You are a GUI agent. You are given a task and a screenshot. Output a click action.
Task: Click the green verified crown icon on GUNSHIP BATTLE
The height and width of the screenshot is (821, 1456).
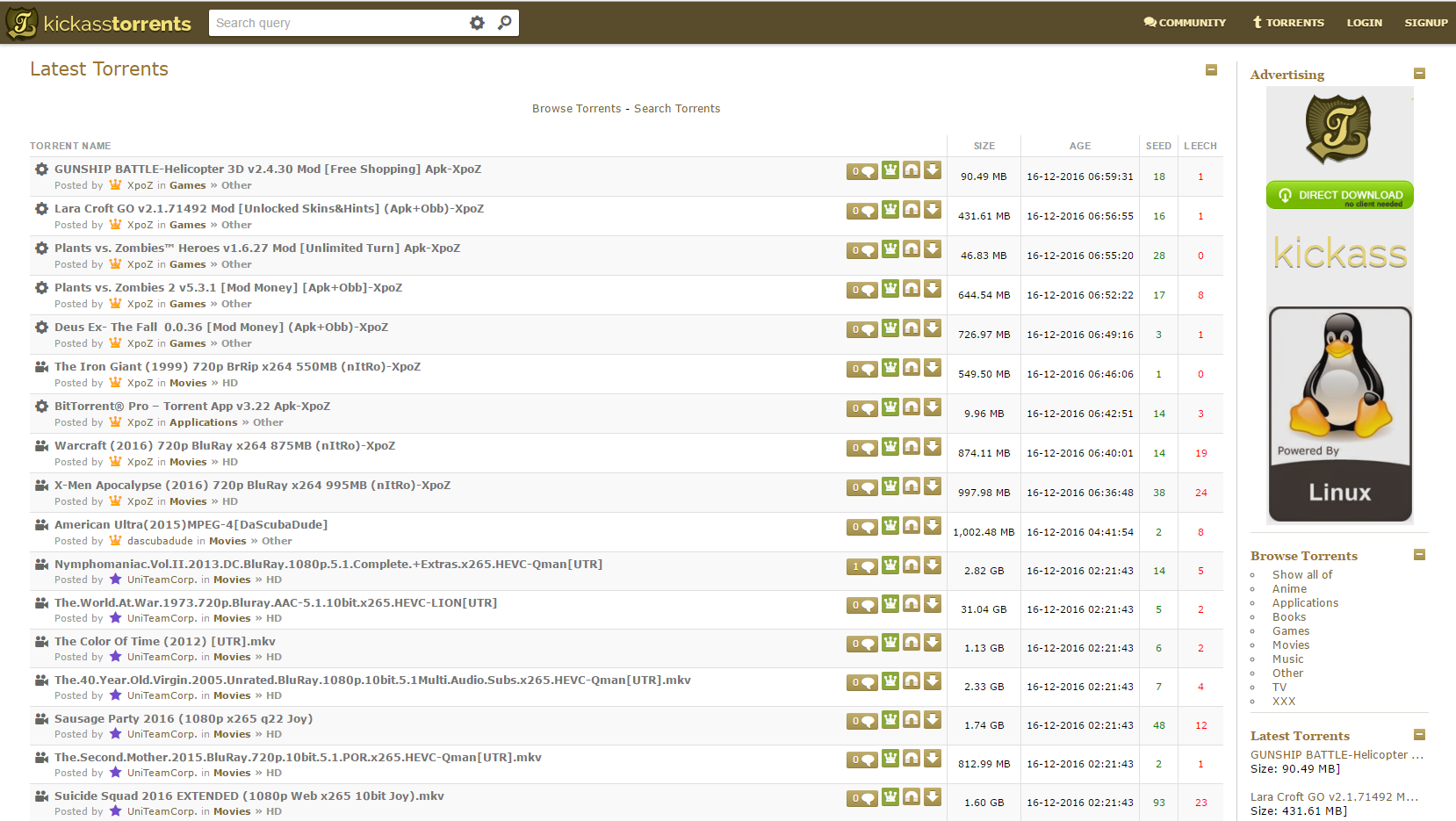(890, 171)
